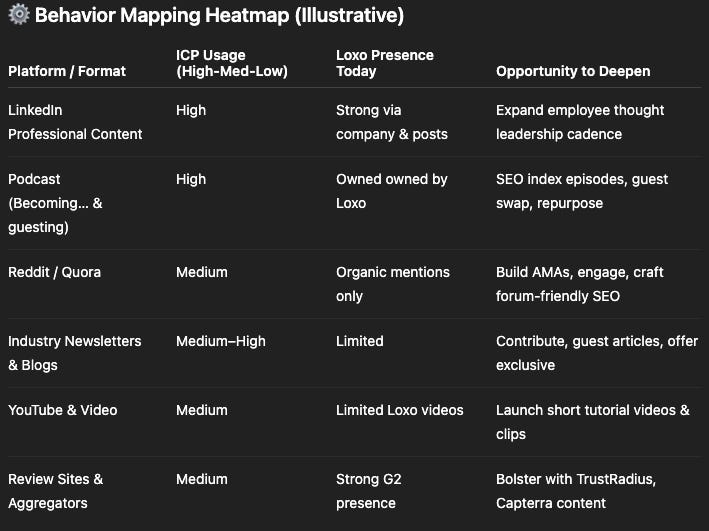
Task: Click 'Medium' usage cell in Review Sites row
Action: [202, 479]
